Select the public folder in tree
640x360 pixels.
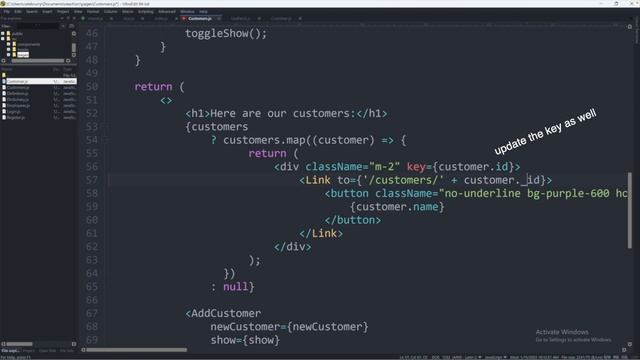point(17,34)
